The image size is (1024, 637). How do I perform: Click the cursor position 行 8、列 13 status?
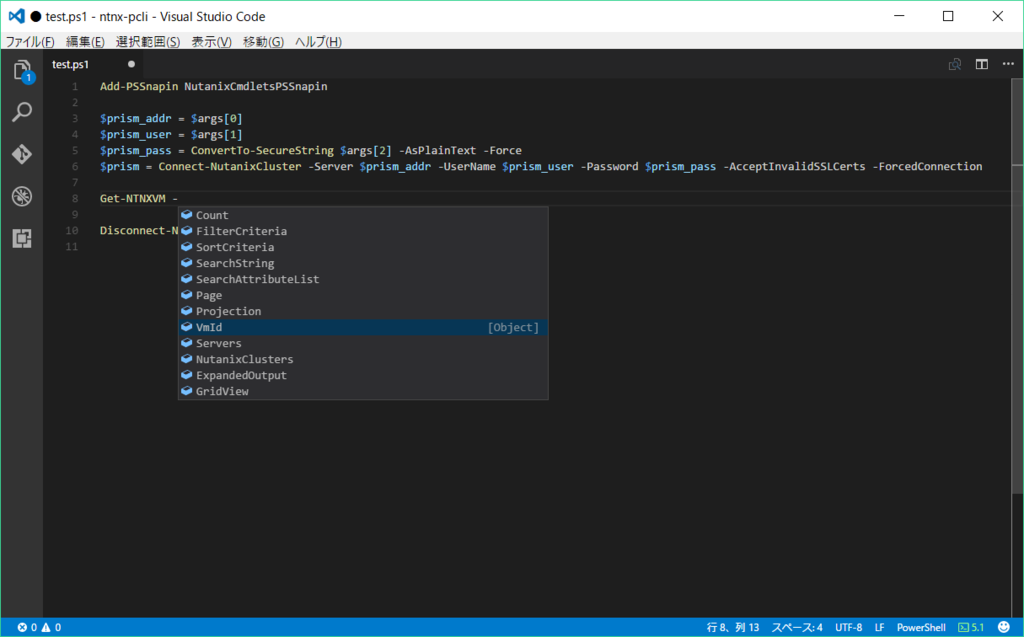click(x=733, y=627)
